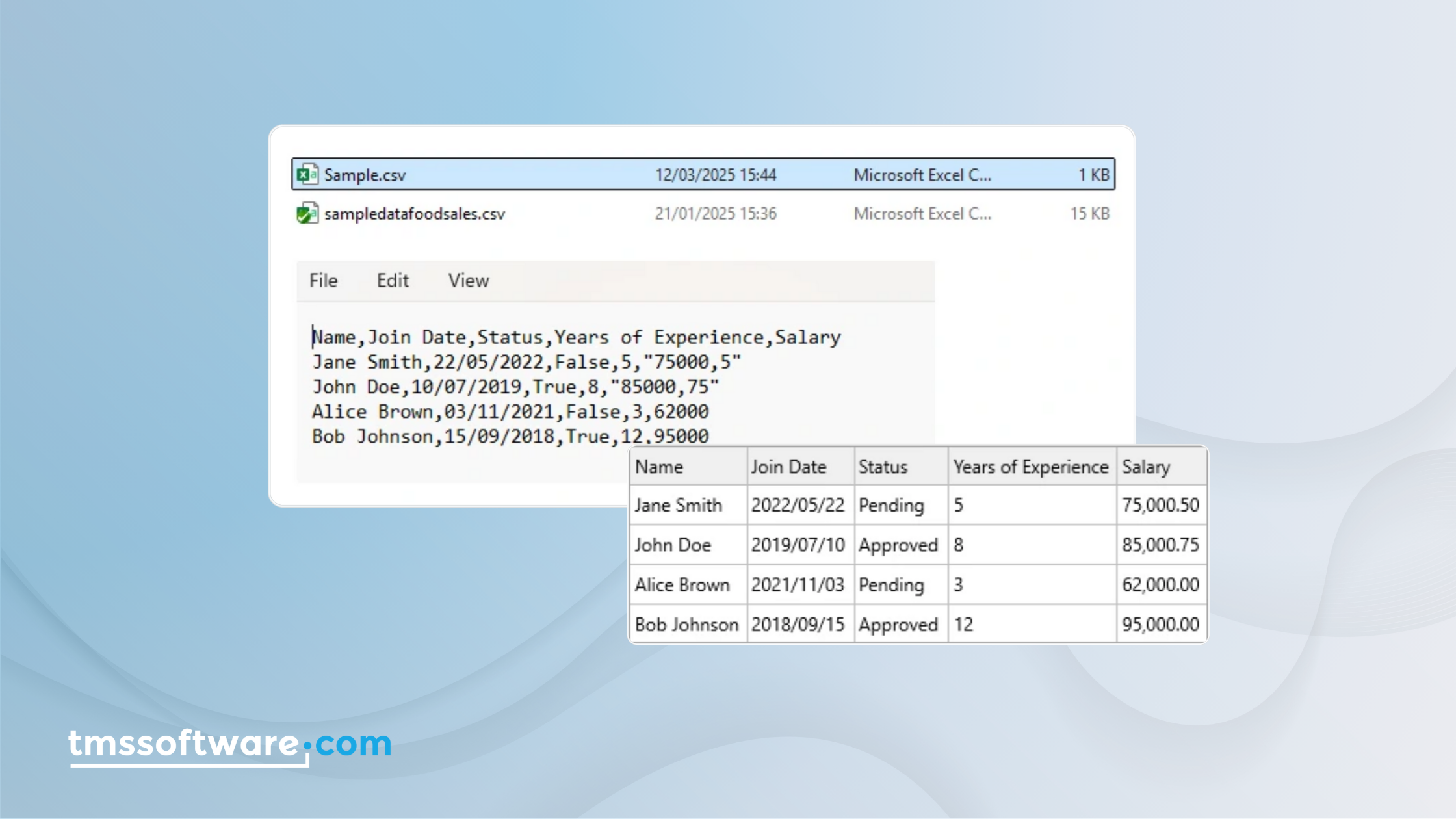Screen dimensions: 1456x819
Task: Click the Years of Experience column header
Action: coord(1031,467)
